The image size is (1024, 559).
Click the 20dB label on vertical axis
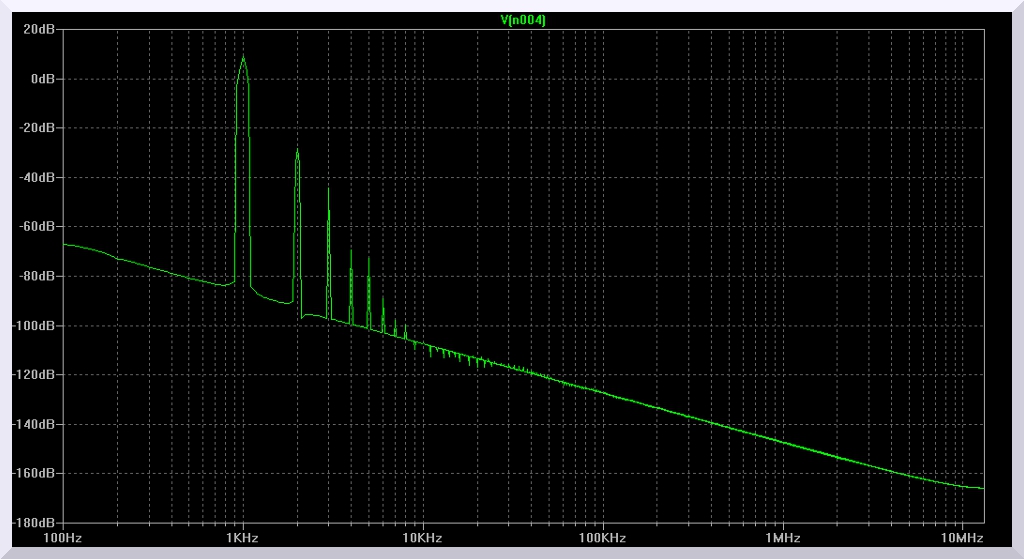tap(40, 30)
